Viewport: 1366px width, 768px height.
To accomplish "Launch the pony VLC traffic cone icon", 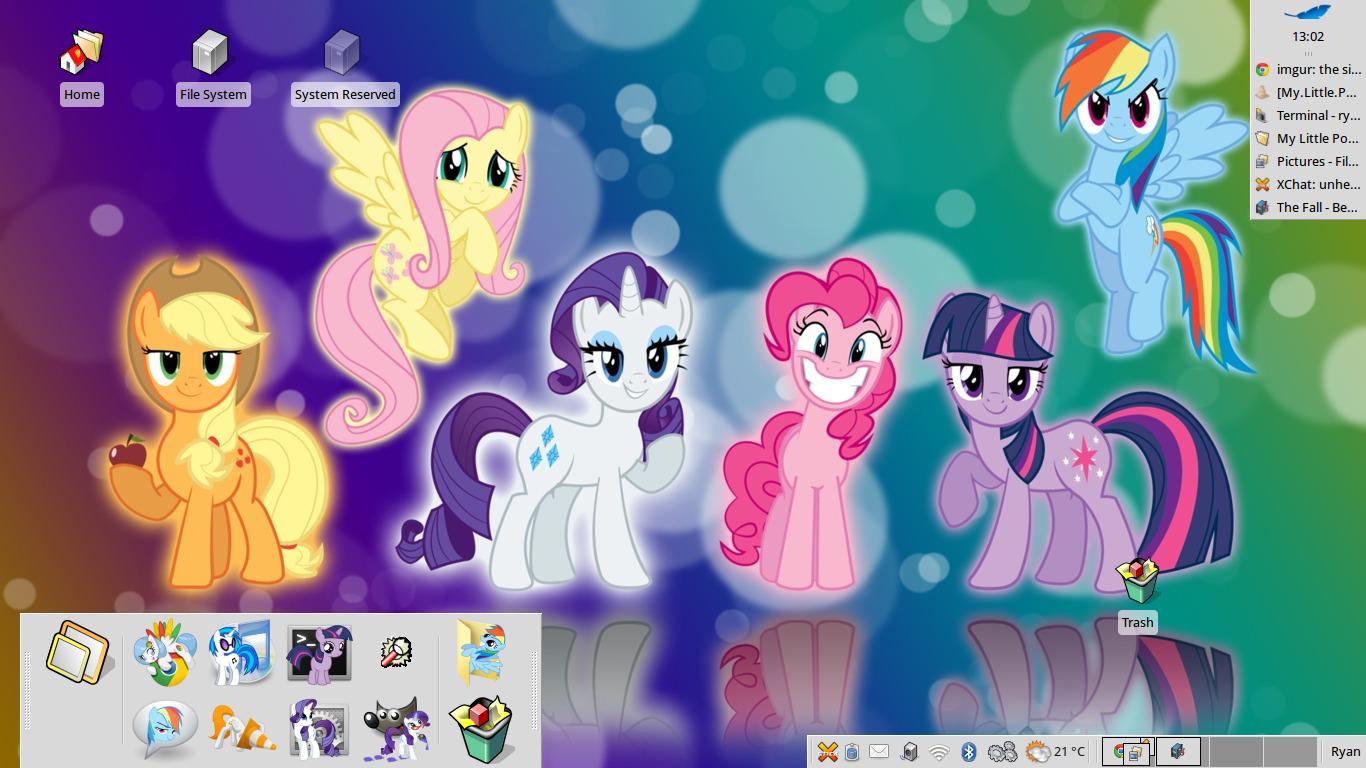I will click(x=241, y=729).
